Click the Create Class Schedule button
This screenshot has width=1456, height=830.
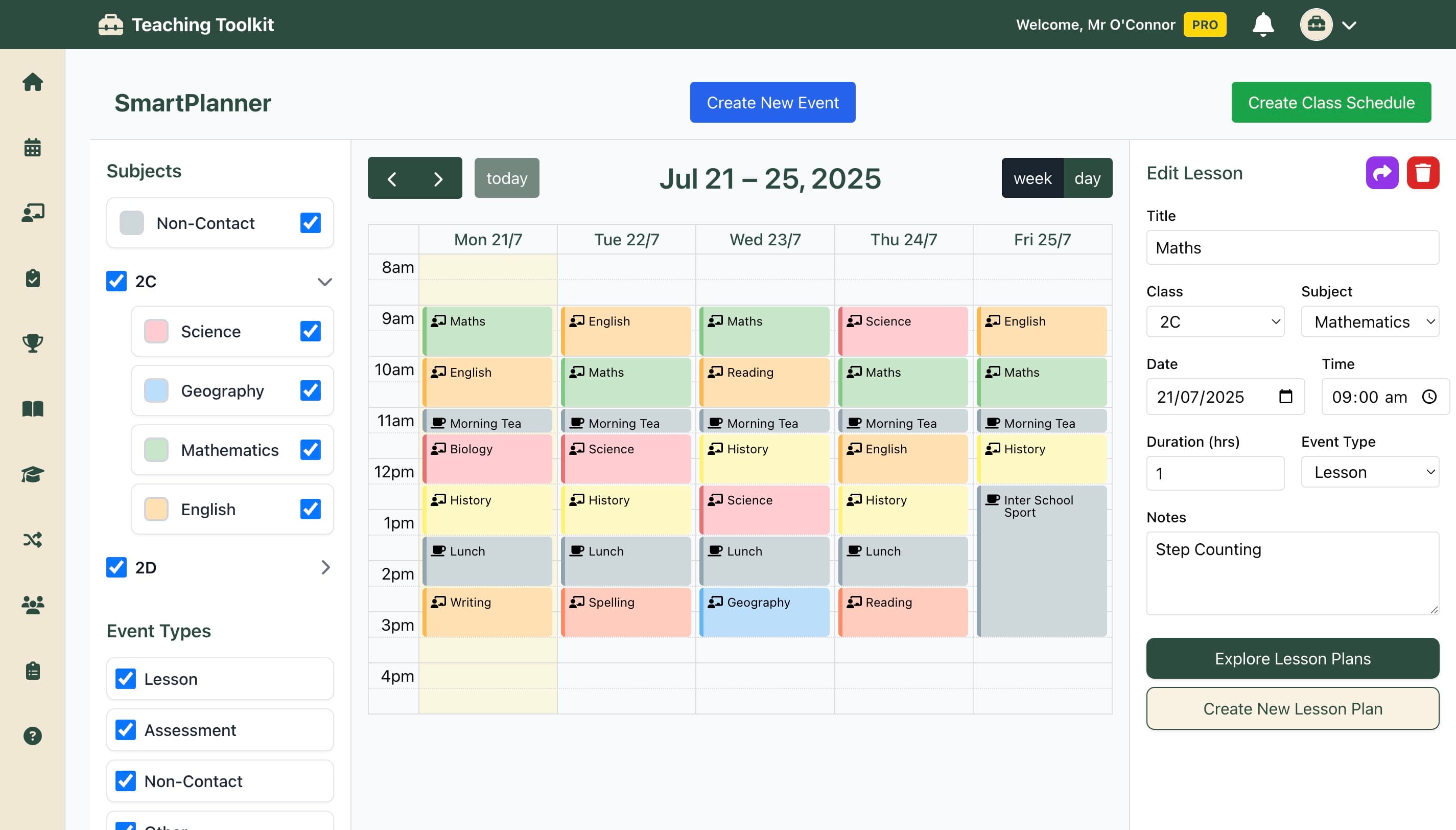point(1331,102)
